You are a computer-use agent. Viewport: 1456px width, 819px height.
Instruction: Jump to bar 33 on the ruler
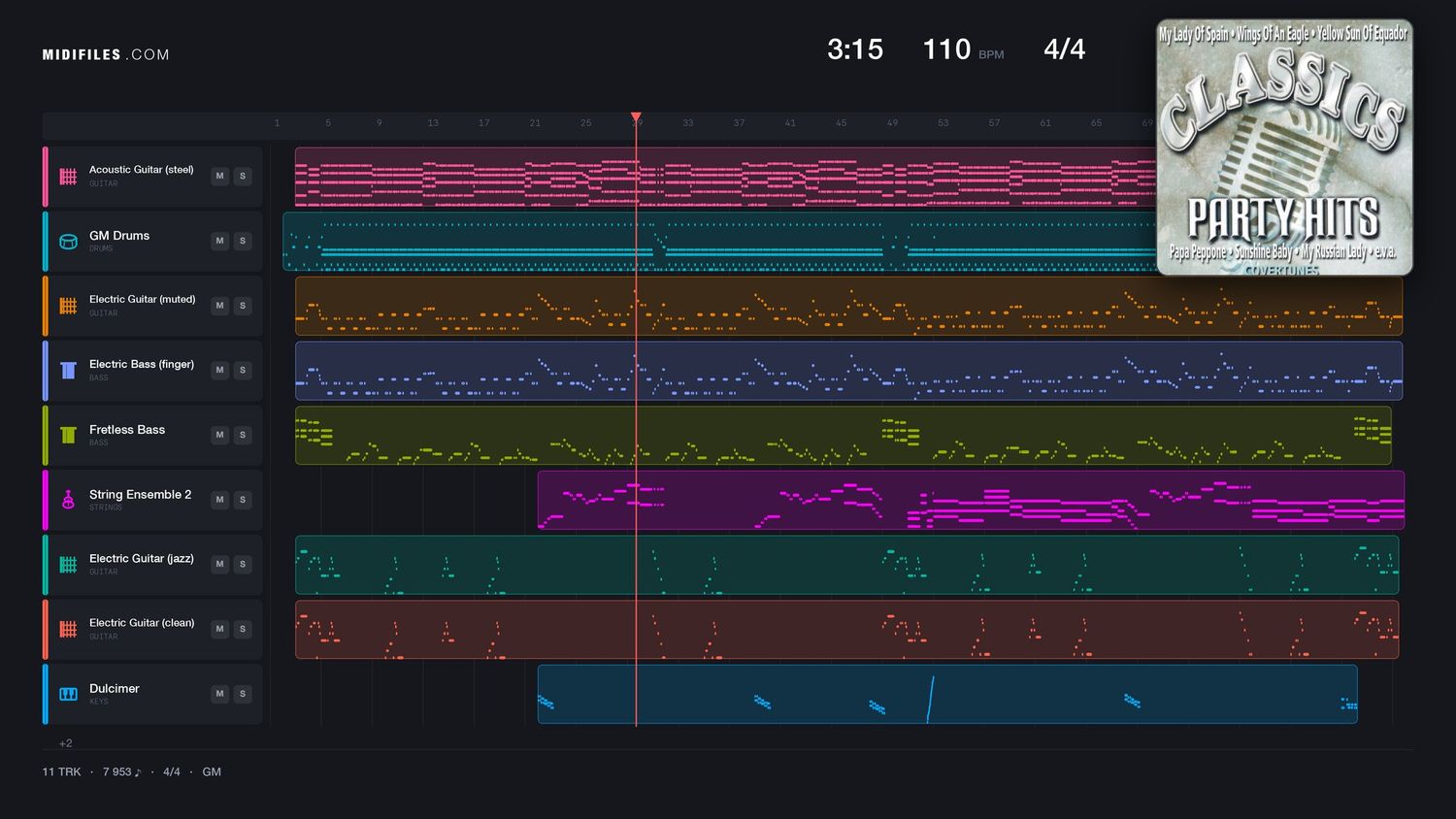pyautogui.click(x=687, y=123)
